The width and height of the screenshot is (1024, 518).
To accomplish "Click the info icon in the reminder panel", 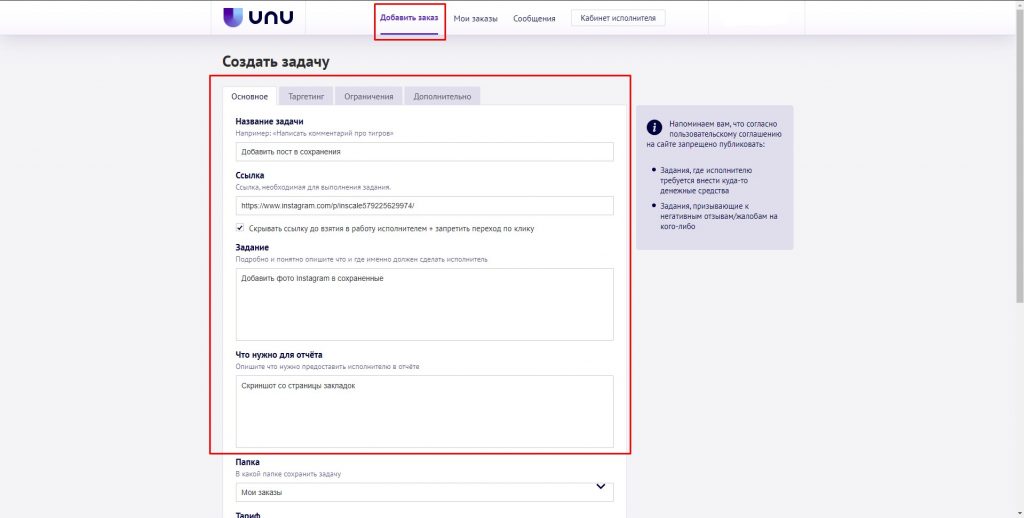I will 654,127.
